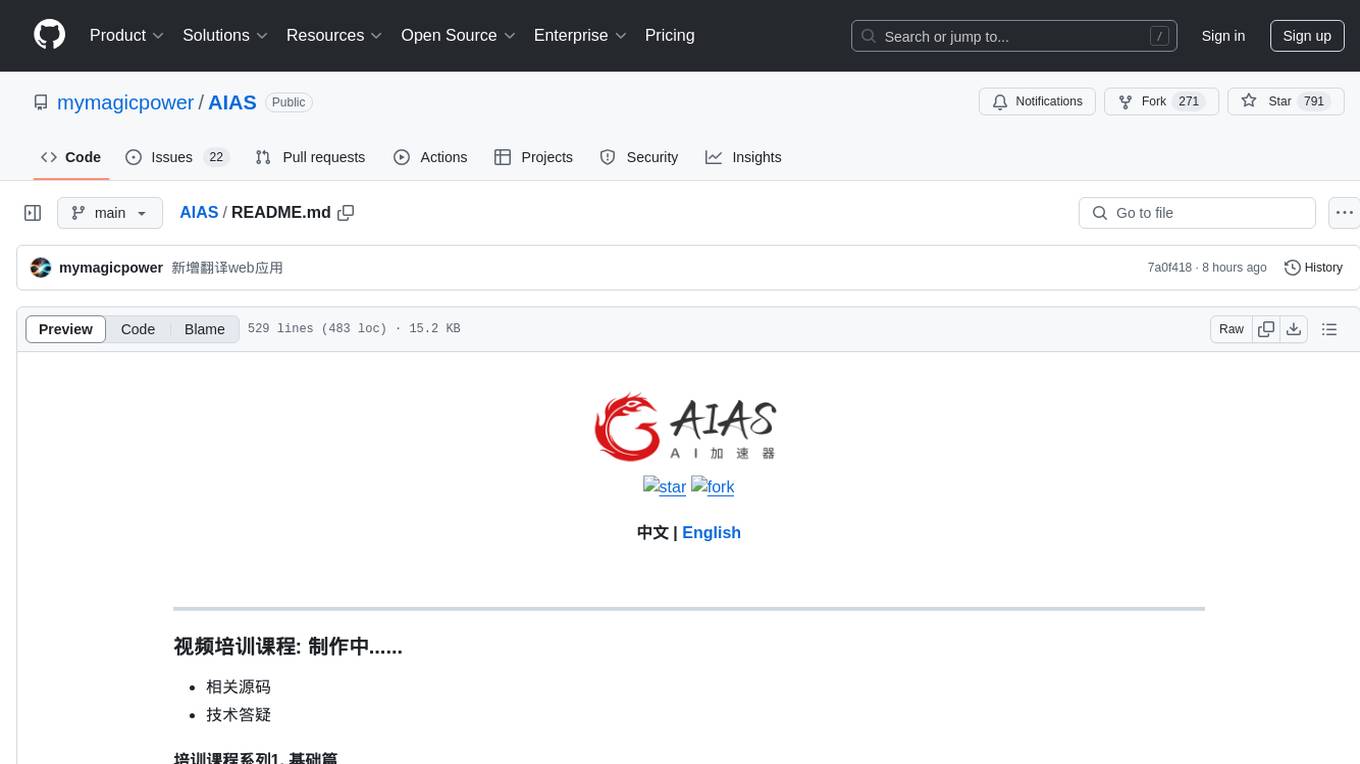Open the Pricing page

click(x=670, y=35)
